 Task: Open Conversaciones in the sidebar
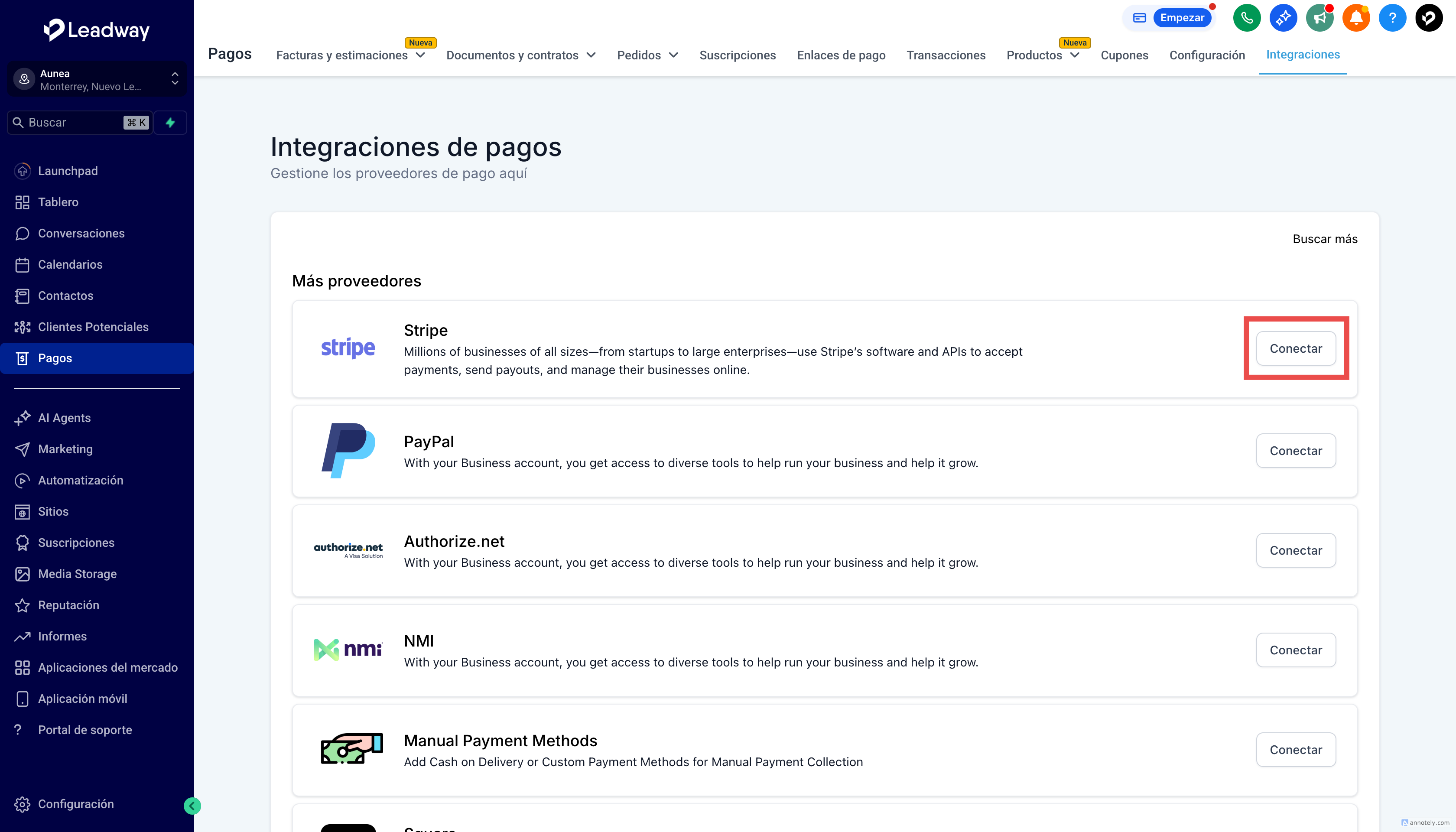tap(81, 233)
